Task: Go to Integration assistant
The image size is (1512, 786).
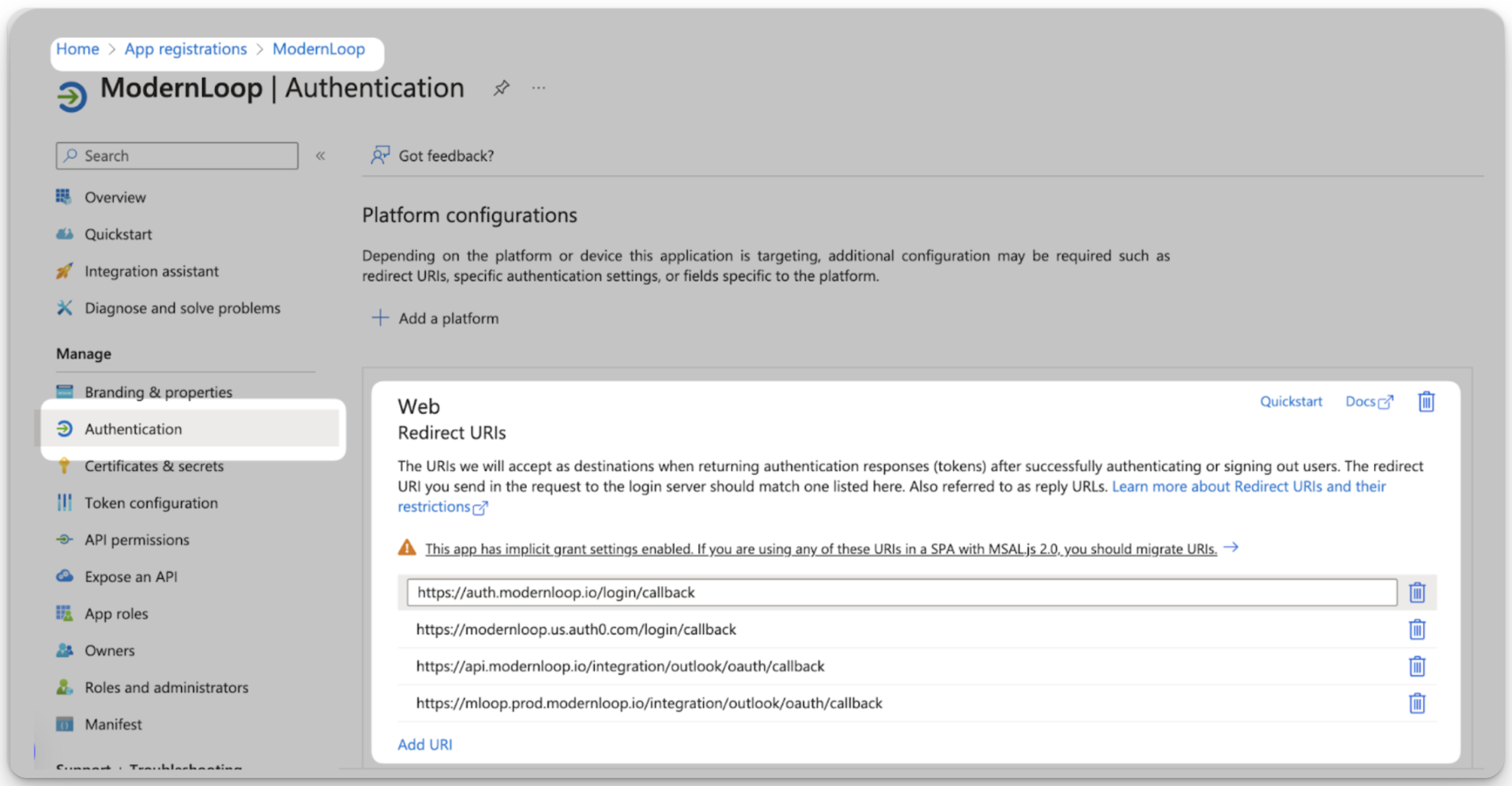Action: pyautogui.click(x=152, y=271)
